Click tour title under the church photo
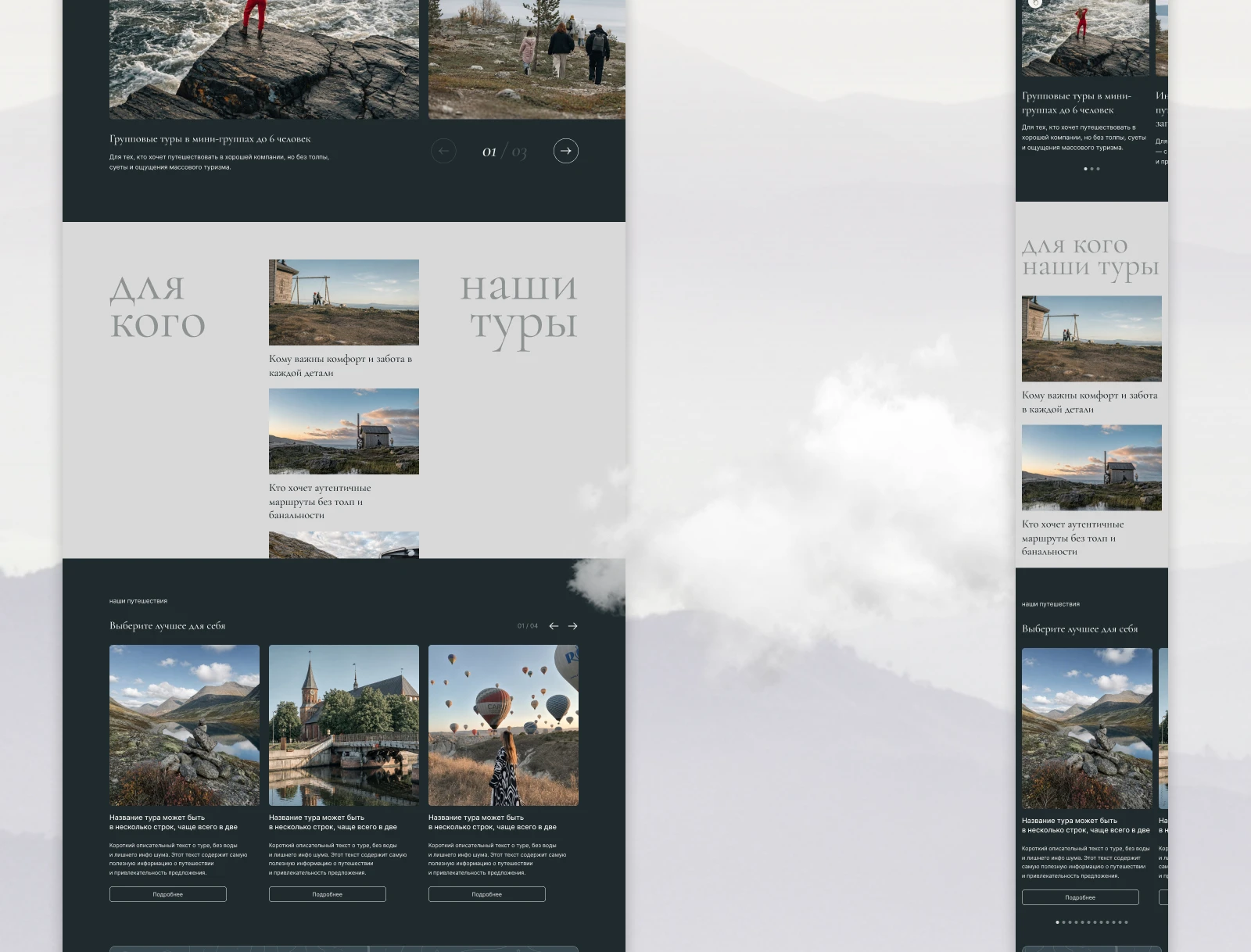 pyautogui.click(x=333, y=822)
